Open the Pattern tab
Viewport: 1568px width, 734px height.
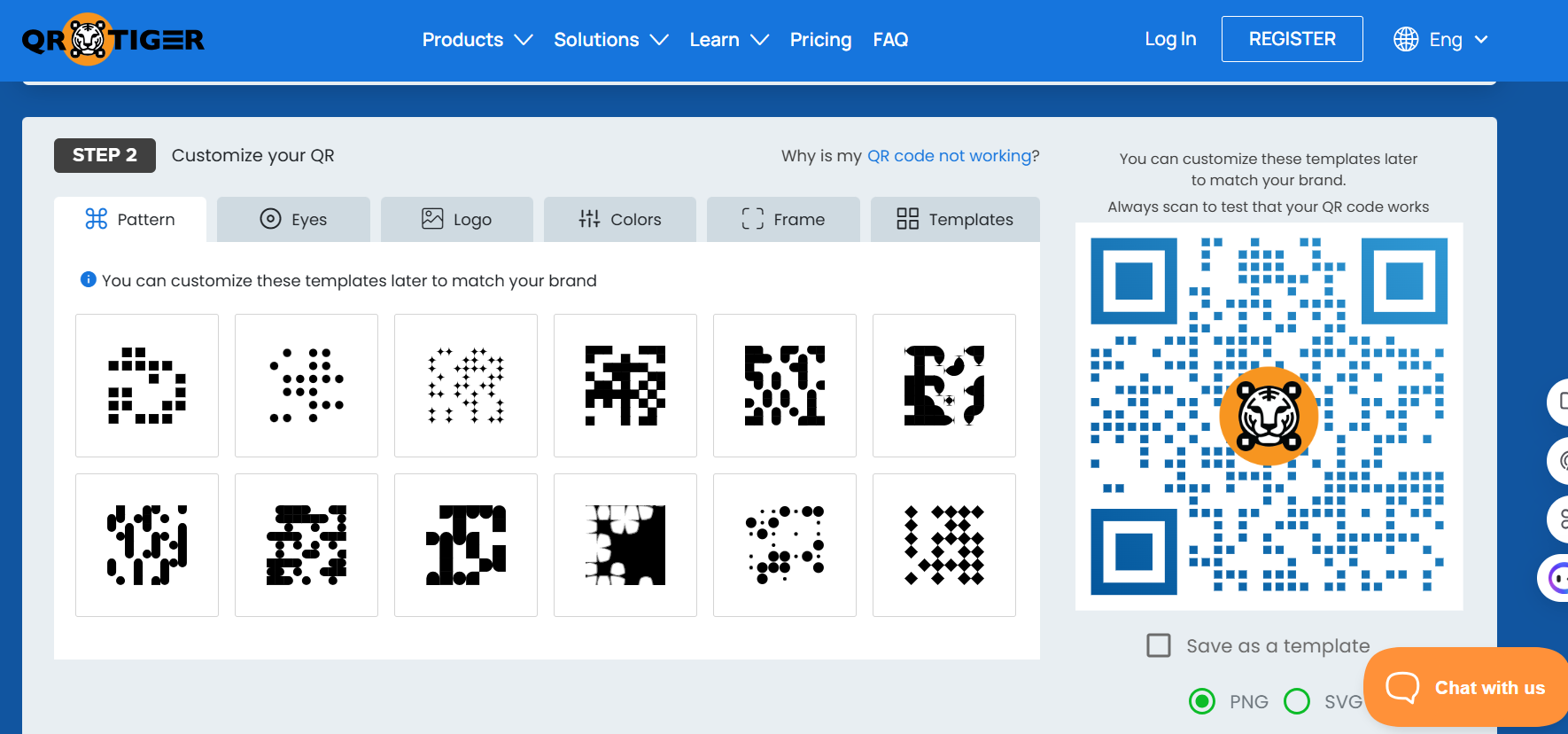[x=130, y=219]
